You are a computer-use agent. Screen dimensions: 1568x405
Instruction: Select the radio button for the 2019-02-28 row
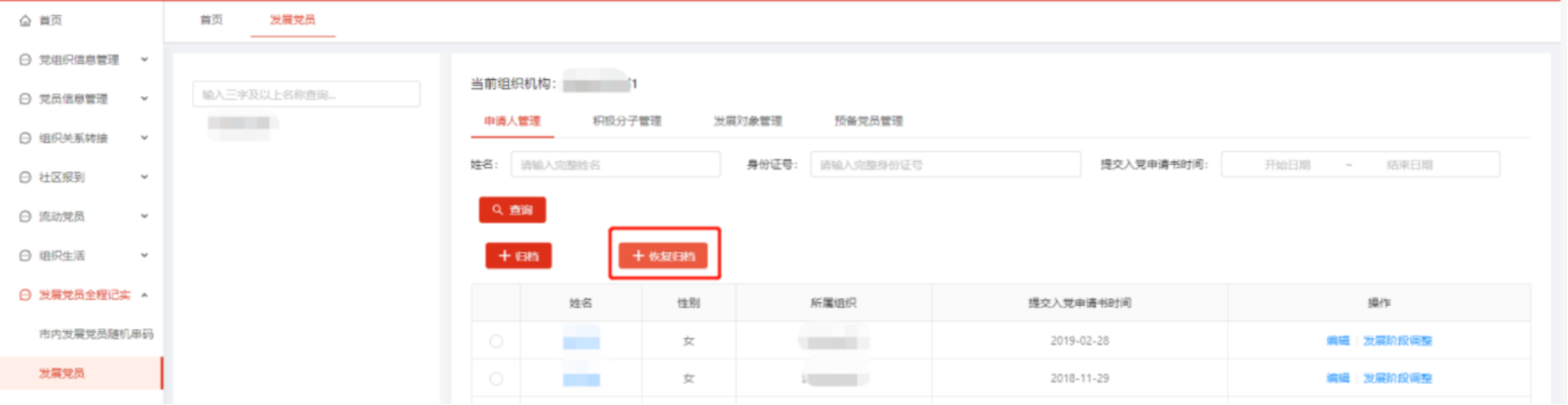[x=496, y=341]
